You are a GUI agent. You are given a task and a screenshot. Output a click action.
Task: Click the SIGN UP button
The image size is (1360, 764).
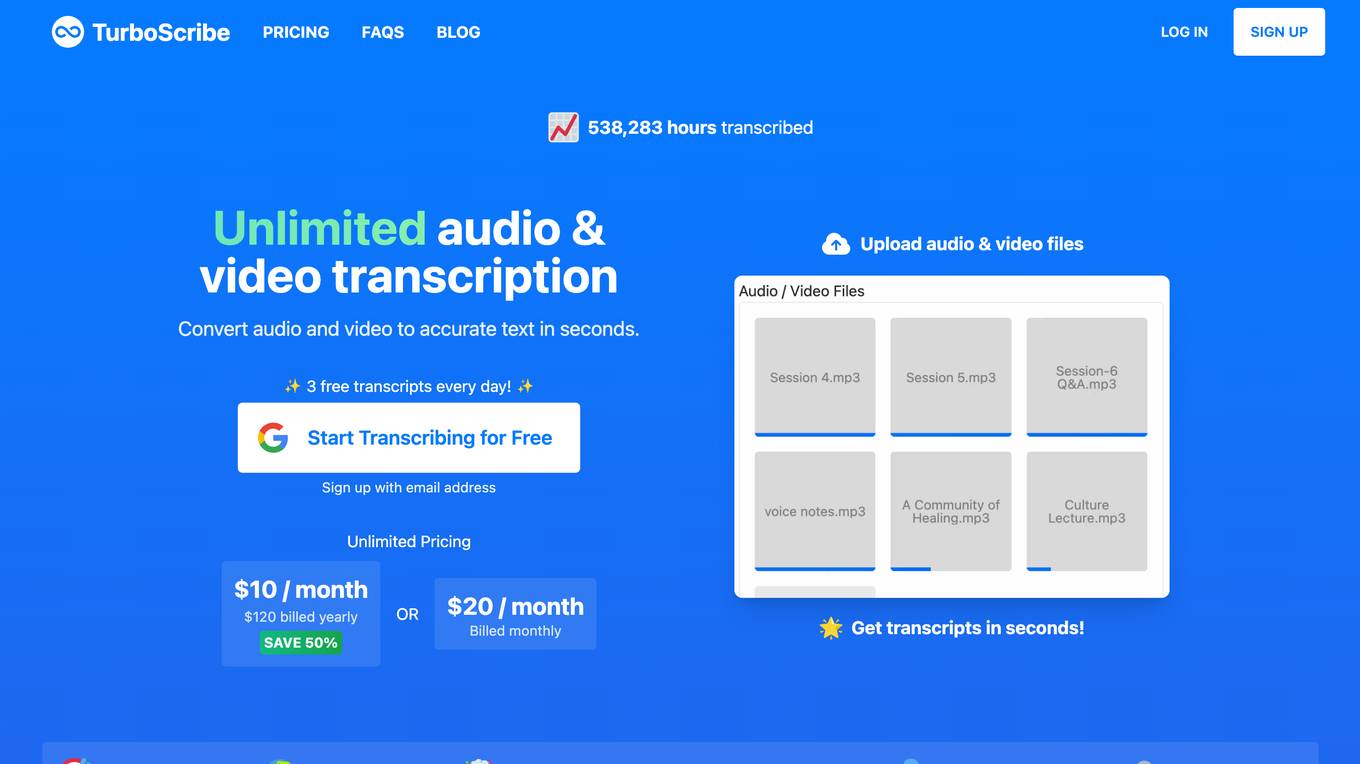tap(1279, 32)
